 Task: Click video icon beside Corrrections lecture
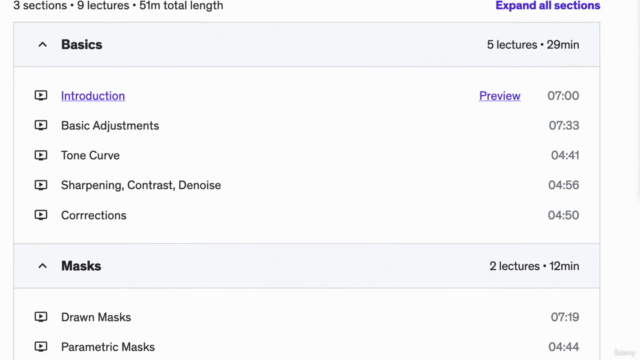[41, 215]
